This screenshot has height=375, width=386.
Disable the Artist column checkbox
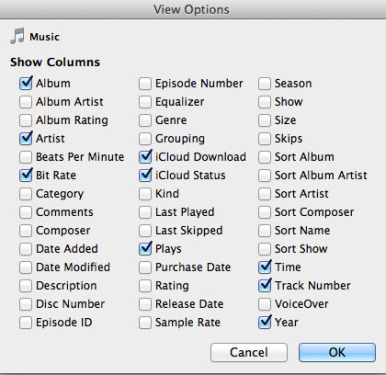pos(26,138)
